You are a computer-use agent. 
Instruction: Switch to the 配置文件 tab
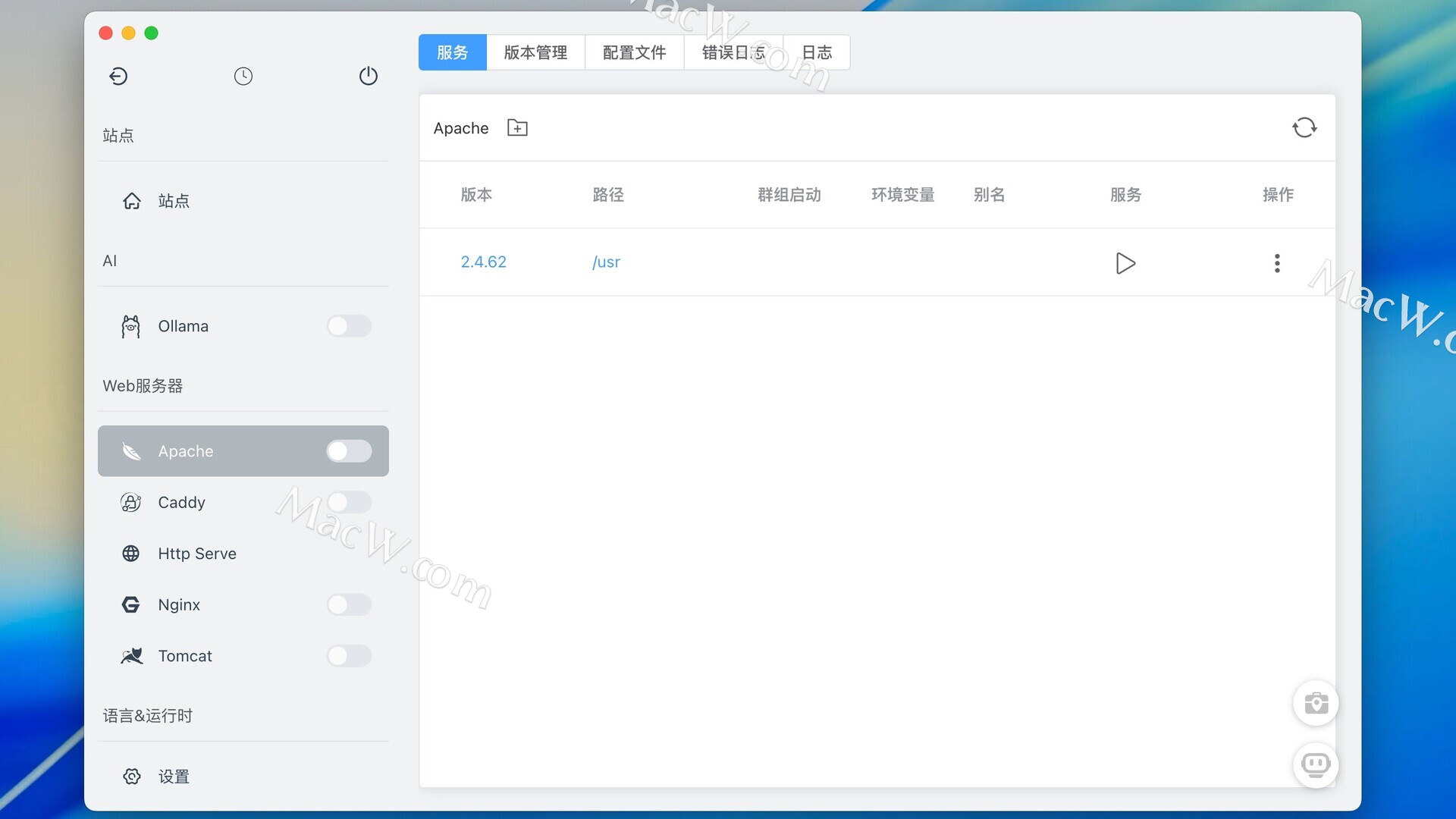pyautogui.click(x=634, y=52)
